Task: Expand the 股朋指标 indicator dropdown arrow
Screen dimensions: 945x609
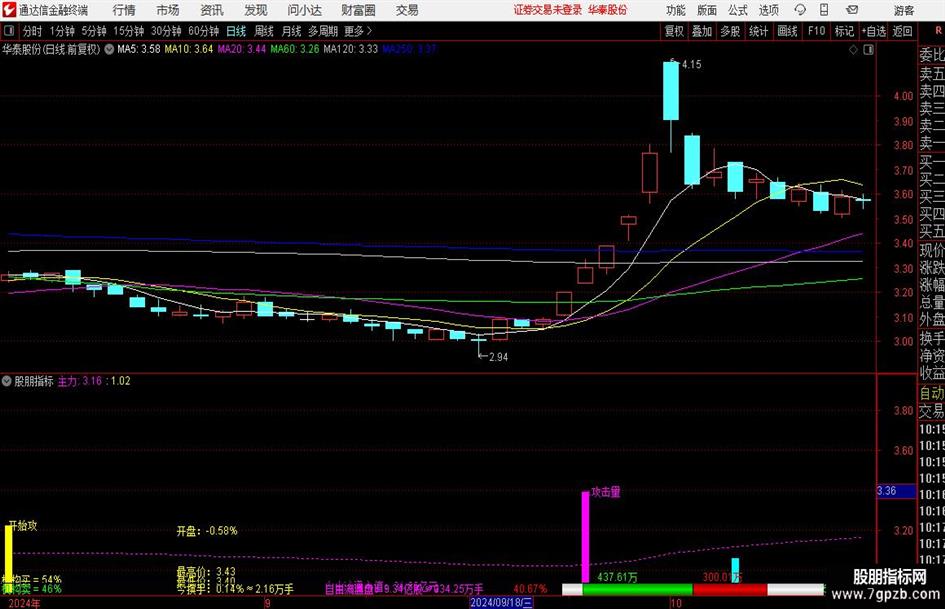Action: tap(7, 381)
